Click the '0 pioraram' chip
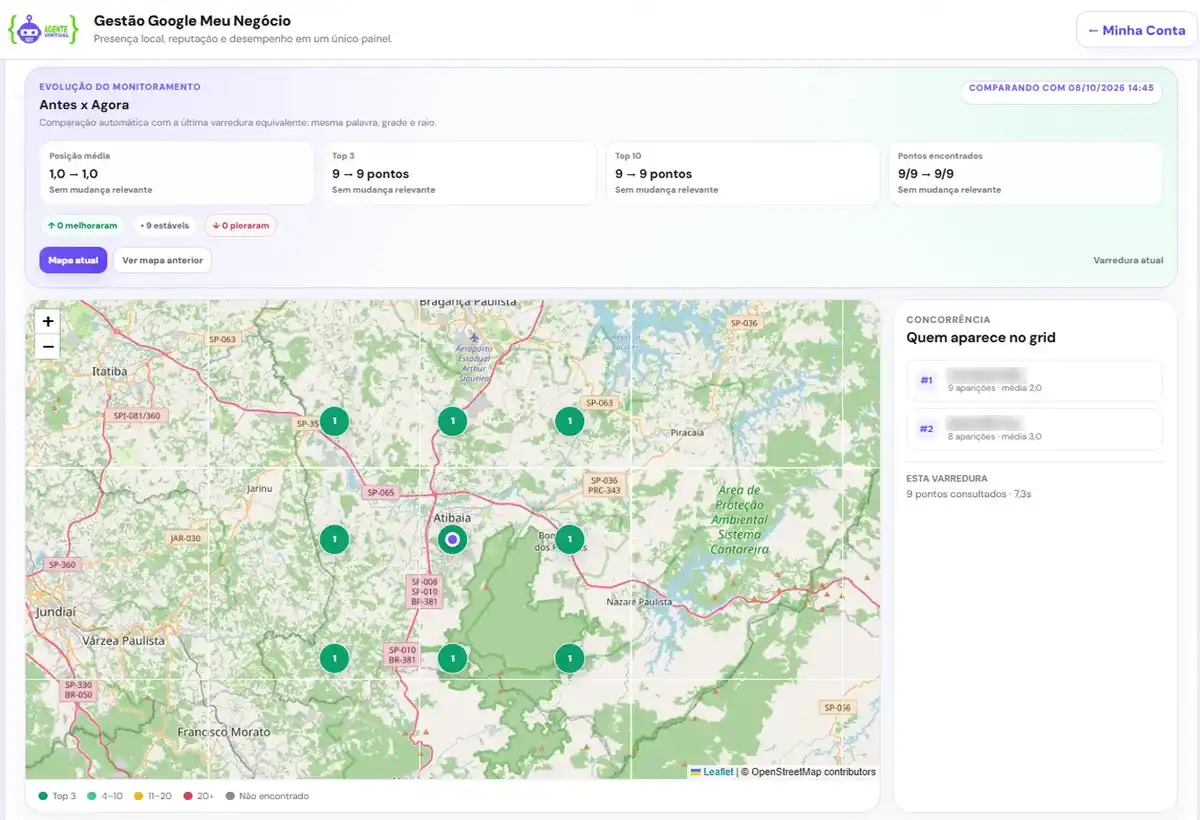The height and width of the screenshot is (820, 1200). [240, 226]
